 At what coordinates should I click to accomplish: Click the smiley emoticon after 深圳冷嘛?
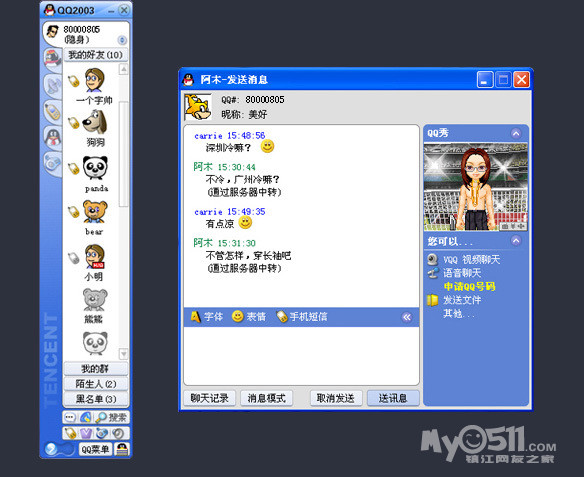(267, 147)
